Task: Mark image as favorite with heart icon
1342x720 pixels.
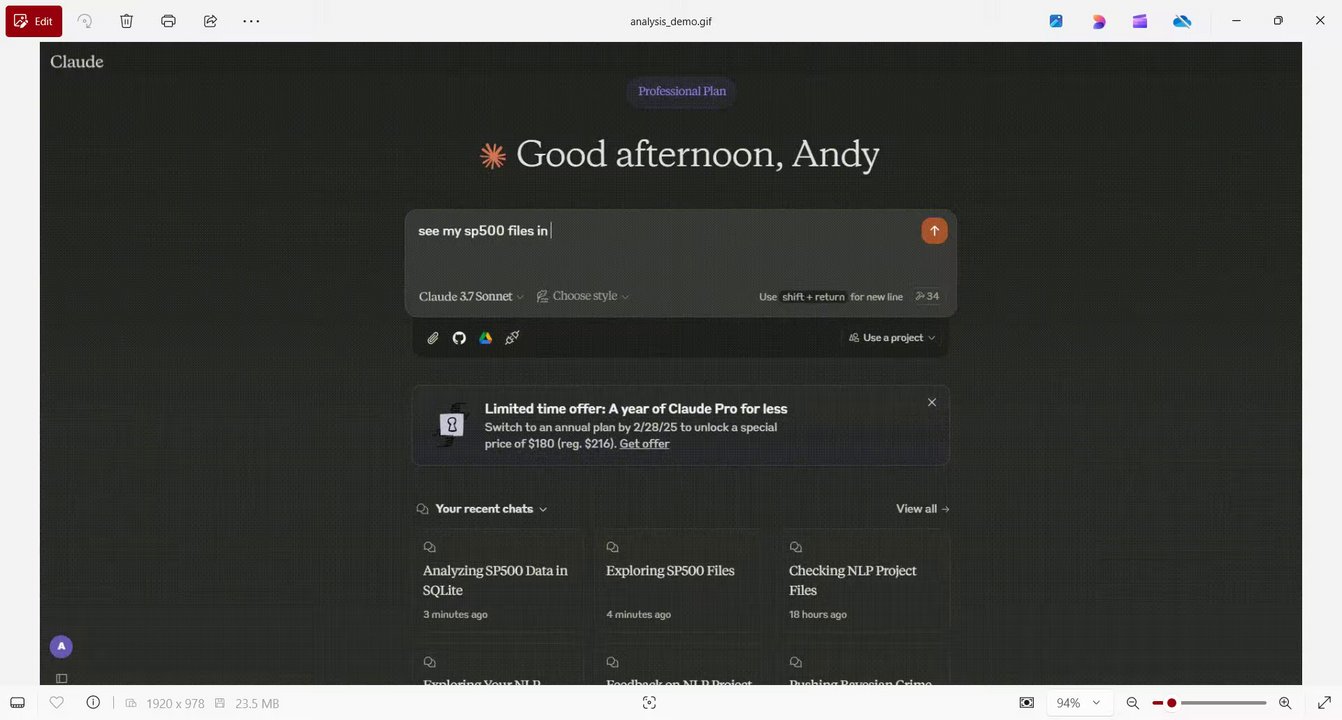Action: pos(57,703)
